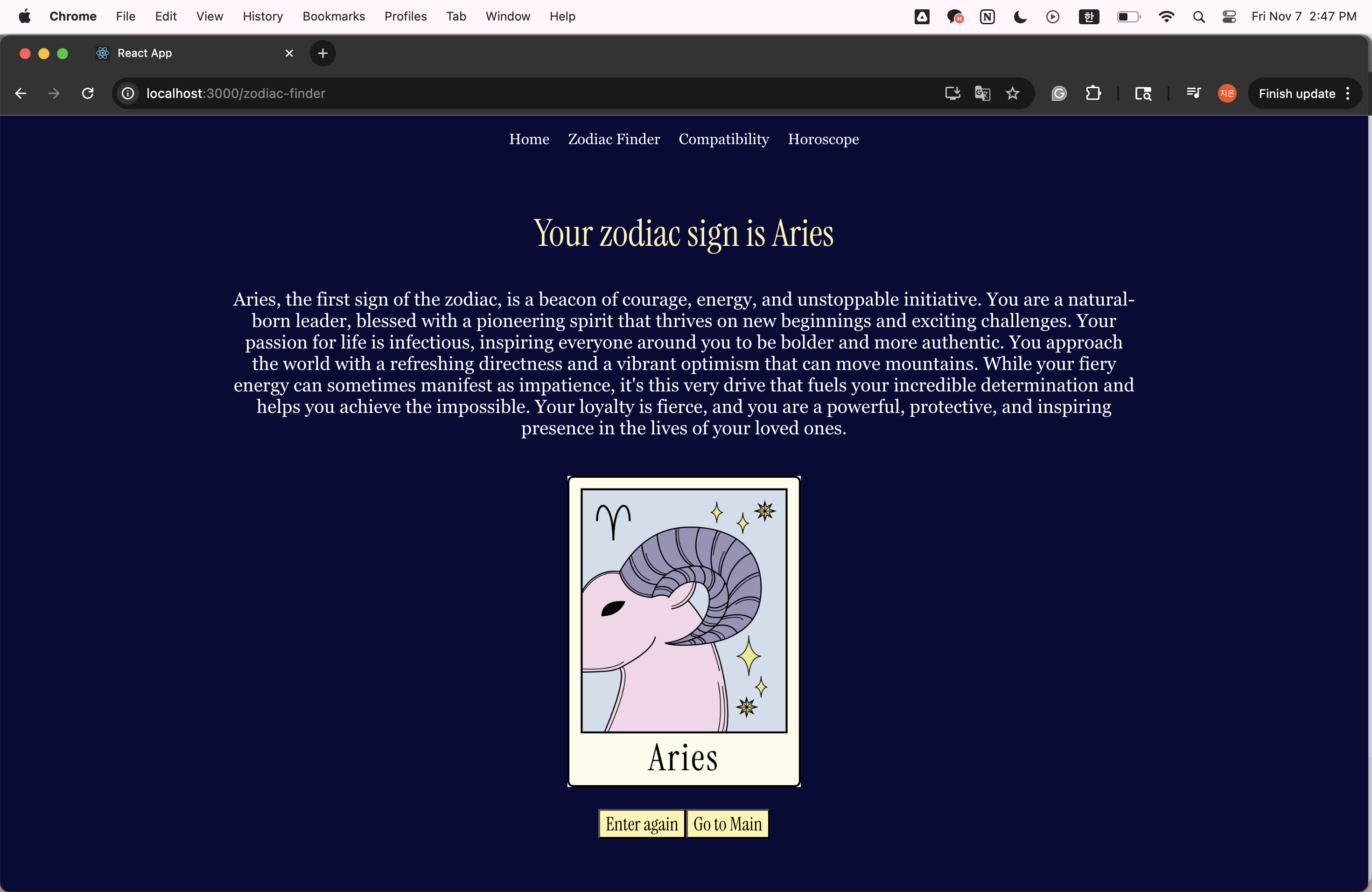
Task: Open the Extensions puzzle icon
Action: [x=1093, y=93]
